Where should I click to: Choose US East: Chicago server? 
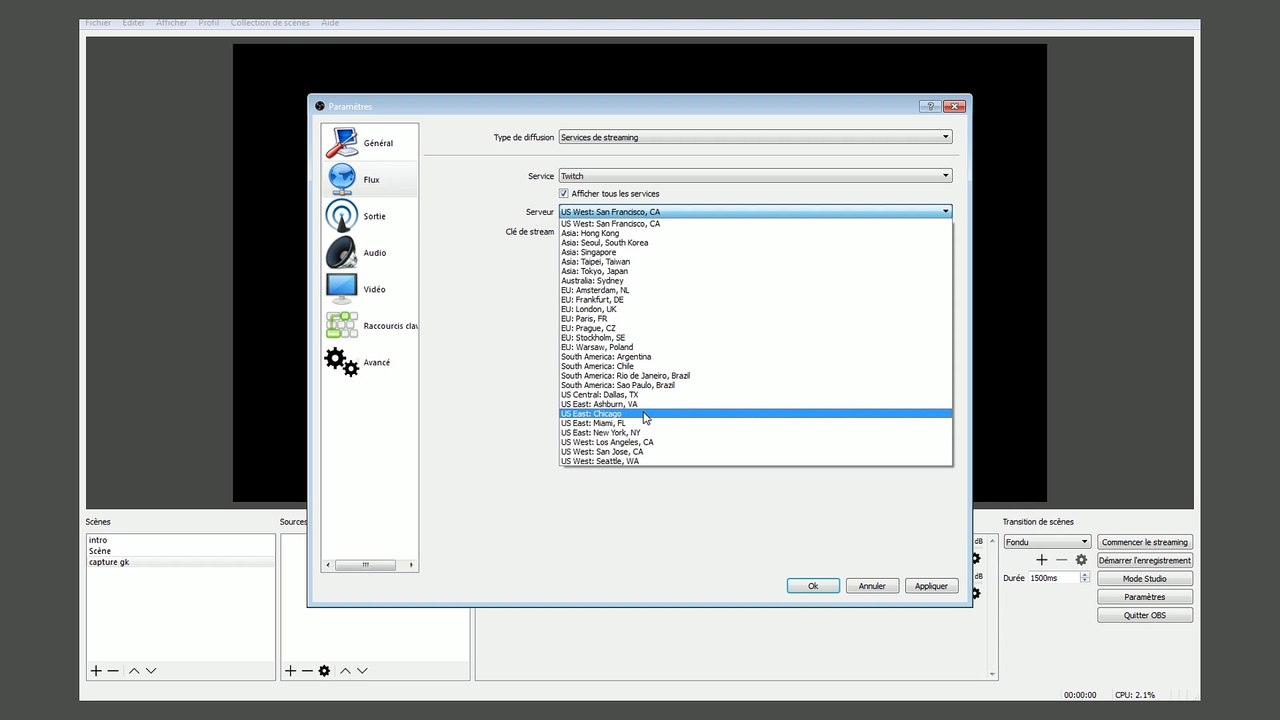(x=755, y=414)
